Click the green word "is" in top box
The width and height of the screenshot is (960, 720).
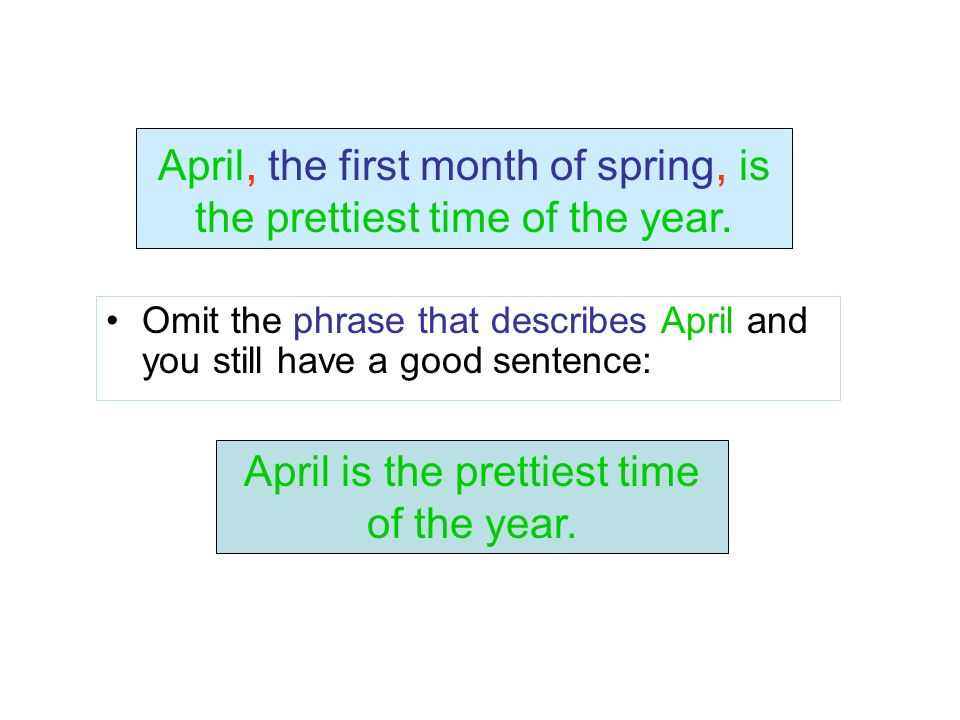coord(754,165)
